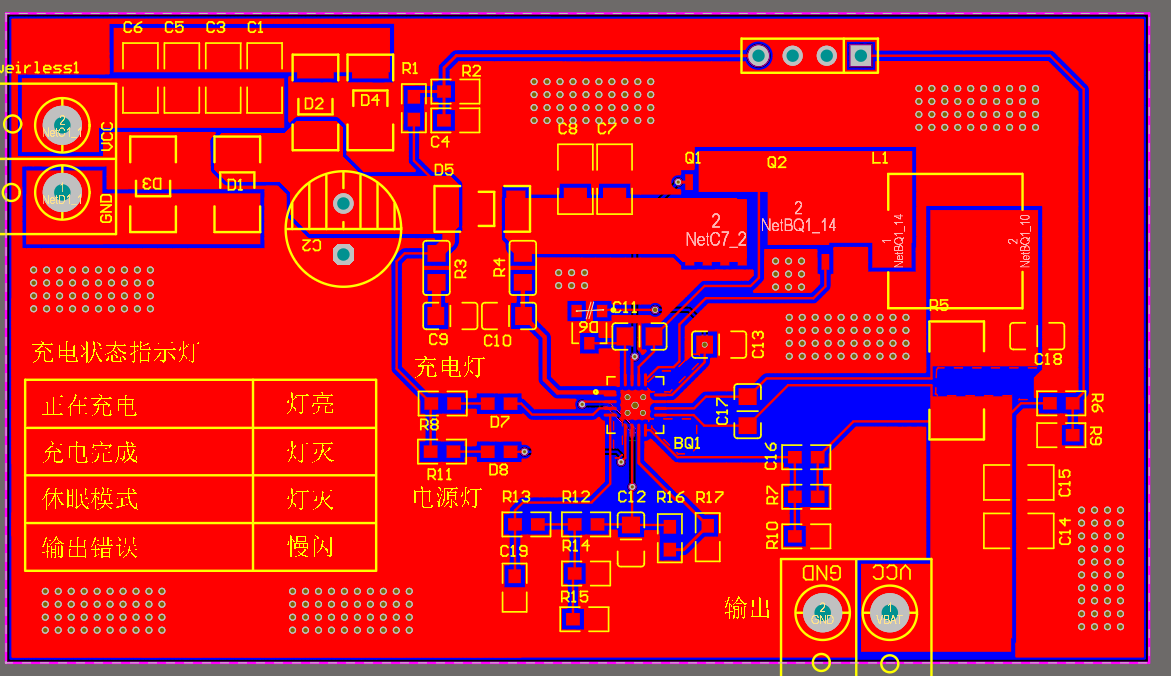
Task: Click the R8 designator near 充电灯
Action: pos(429,425)
